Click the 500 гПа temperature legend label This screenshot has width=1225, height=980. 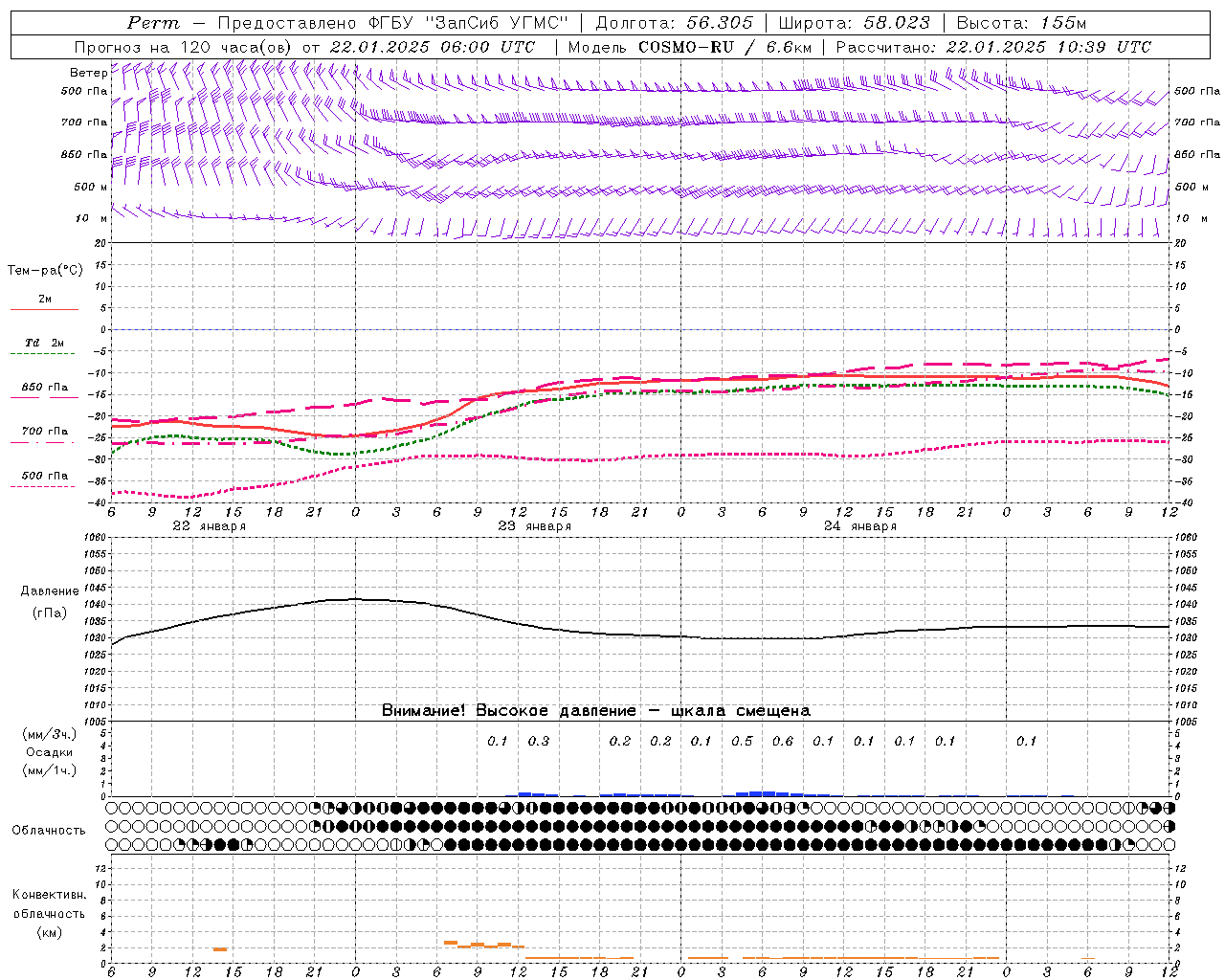click(45, 476)
